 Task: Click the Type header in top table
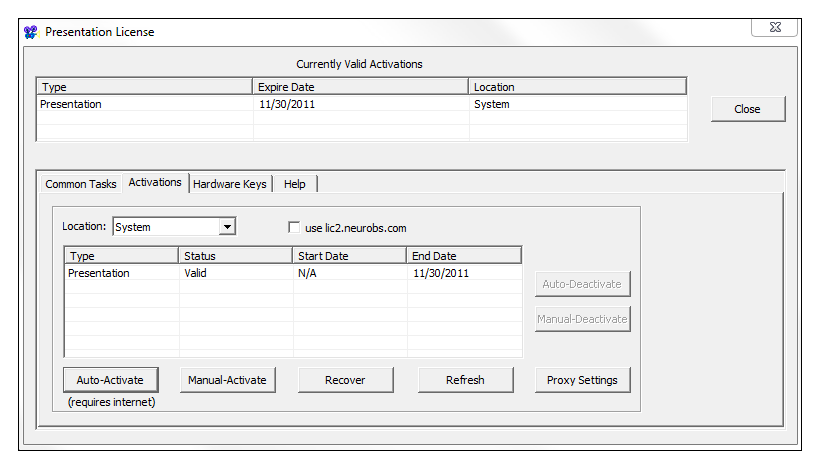tap(144, 87)
